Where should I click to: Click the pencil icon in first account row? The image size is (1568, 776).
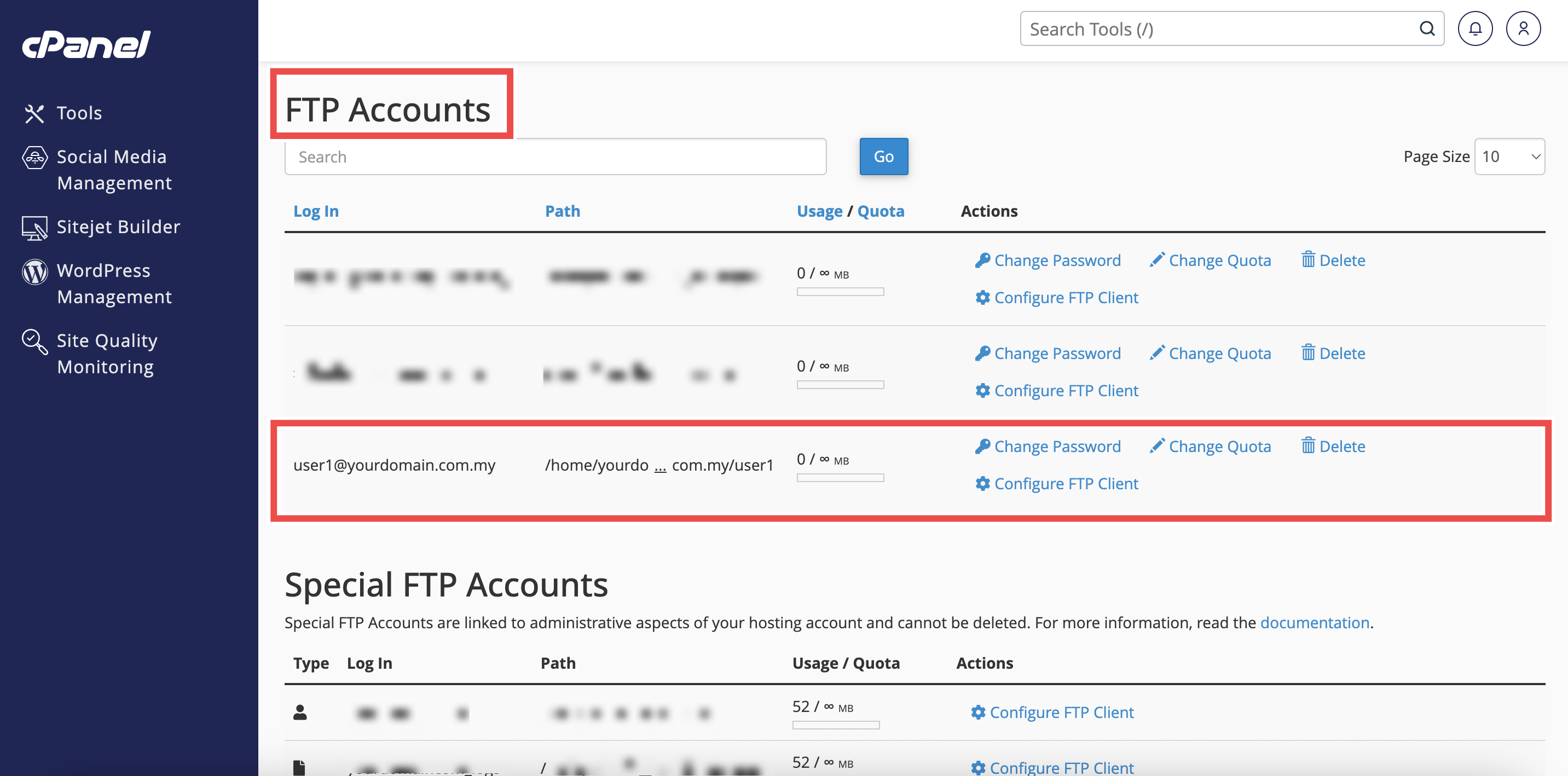(x=1157, y=259)
